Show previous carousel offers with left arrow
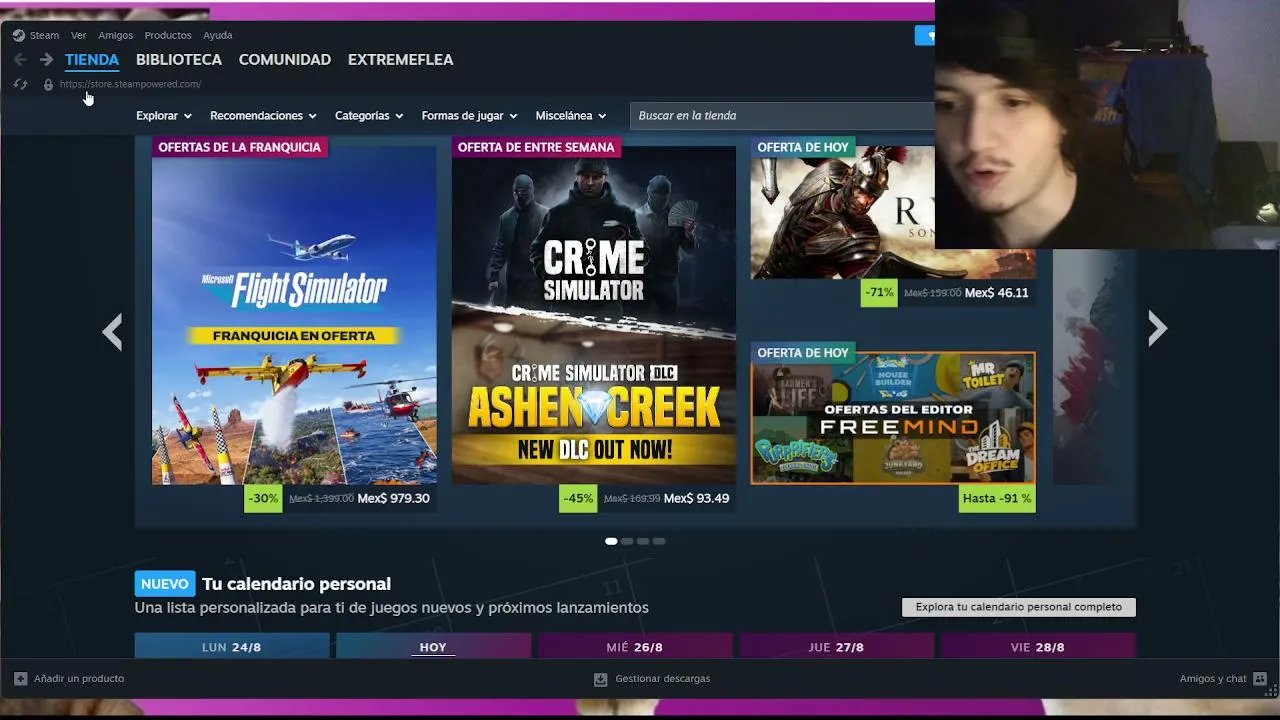This screenshot has height=720, width=1280. (112, 331)
